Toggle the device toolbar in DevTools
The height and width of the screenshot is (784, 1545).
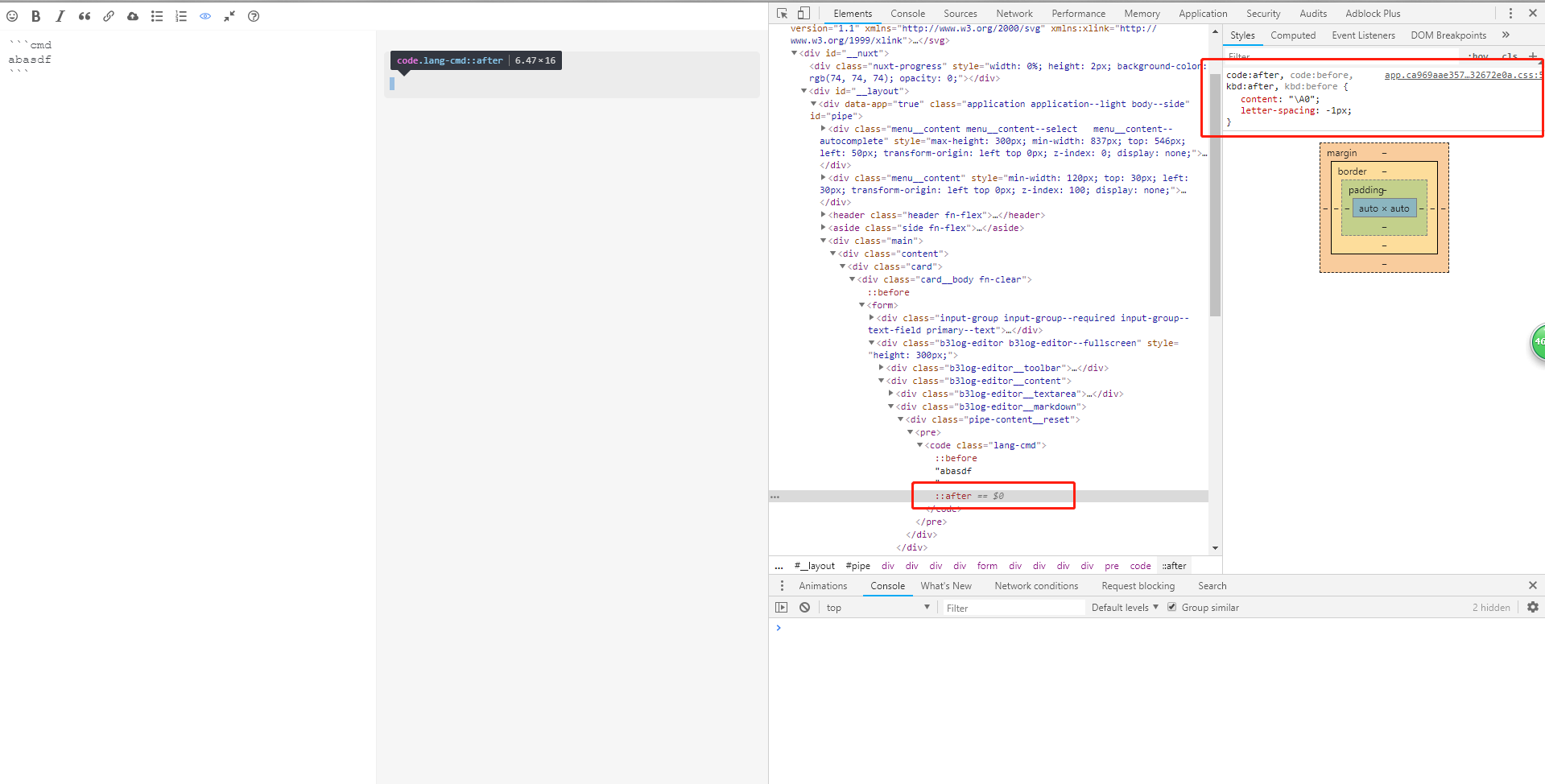[x=803, y=14]
